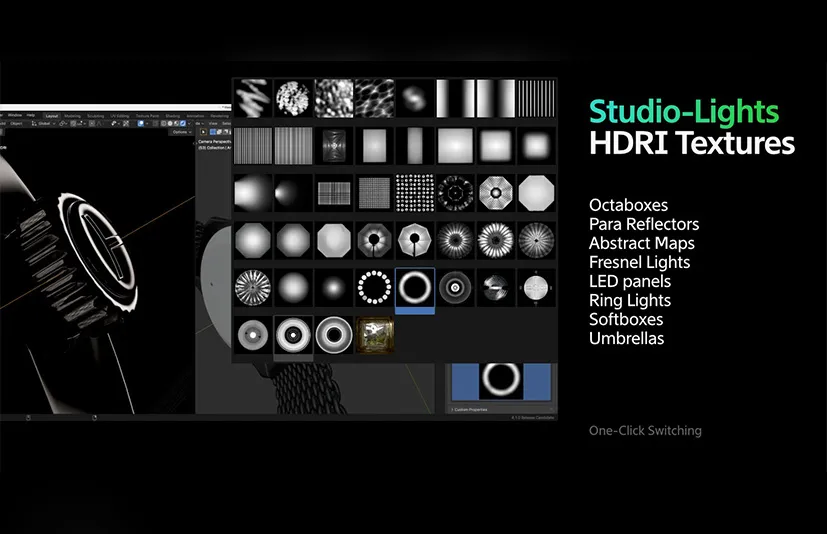Select the large sharp square softbox texture

tap(455, 146)
